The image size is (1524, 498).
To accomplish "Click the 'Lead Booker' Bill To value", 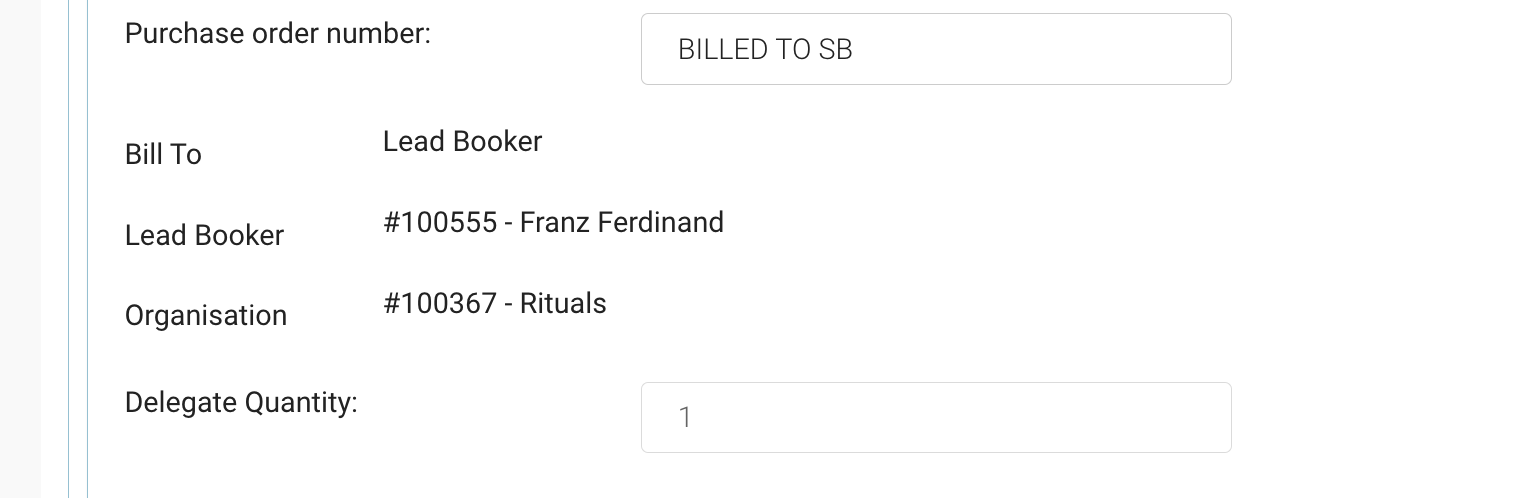I will pos(462,142).
